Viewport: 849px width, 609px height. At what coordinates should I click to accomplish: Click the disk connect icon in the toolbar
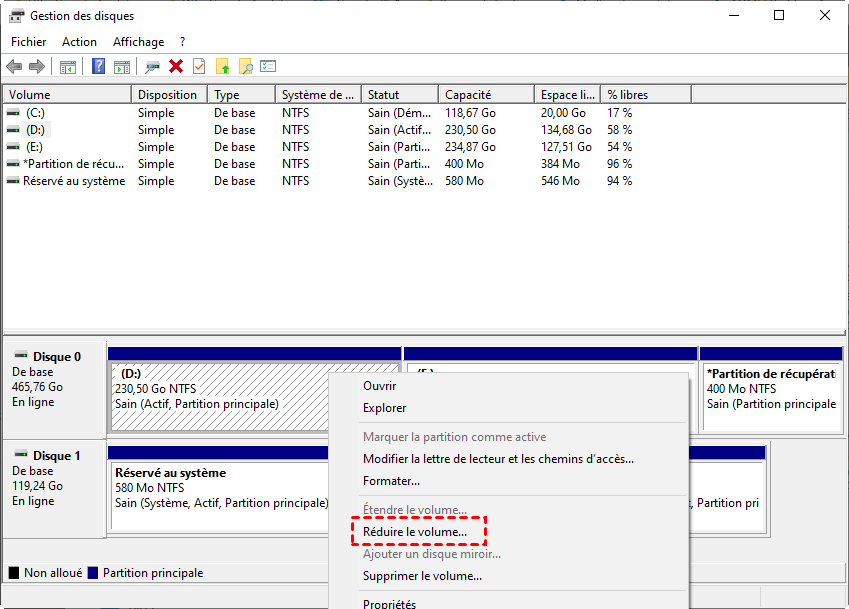[x=152, y=66]
